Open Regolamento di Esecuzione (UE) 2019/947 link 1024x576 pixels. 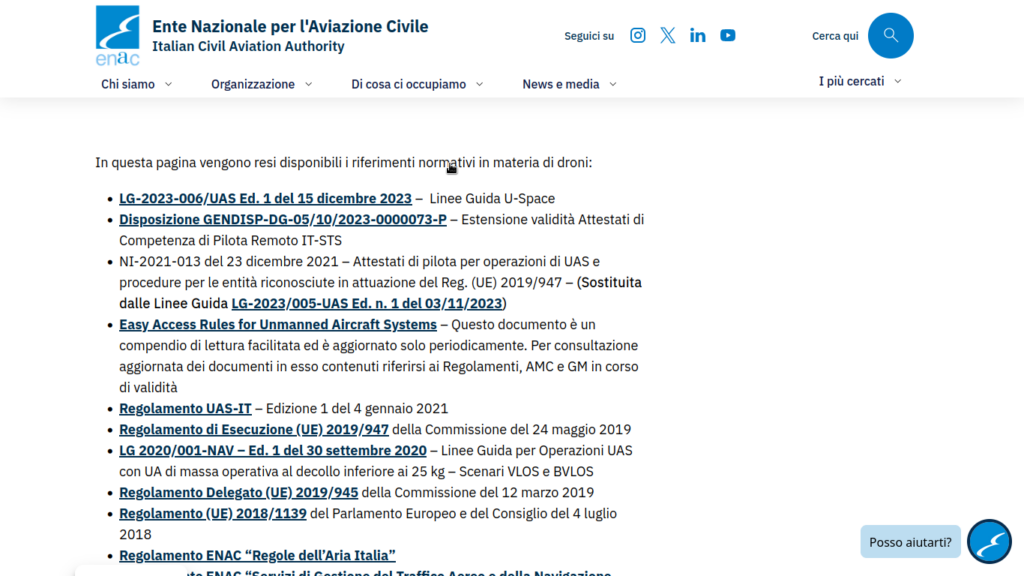(x=253, y=430)
